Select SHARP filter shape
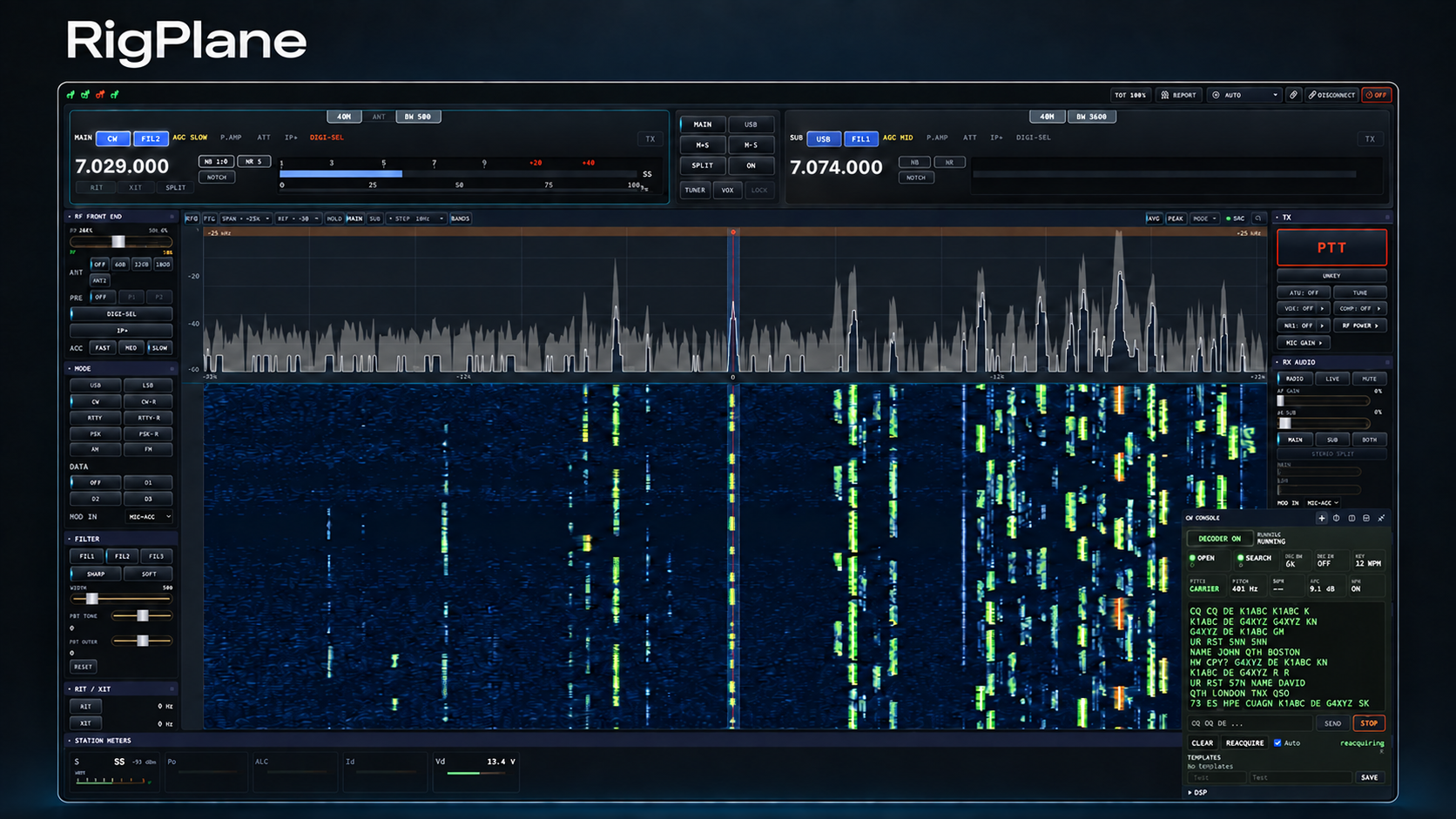The width and height of the screenshot is (1456, 819). (95, 574)
